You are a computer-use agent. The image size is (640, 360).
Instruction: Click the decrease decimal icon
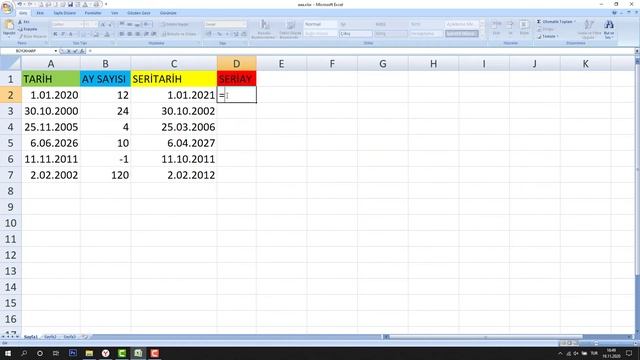click(243, 34)
